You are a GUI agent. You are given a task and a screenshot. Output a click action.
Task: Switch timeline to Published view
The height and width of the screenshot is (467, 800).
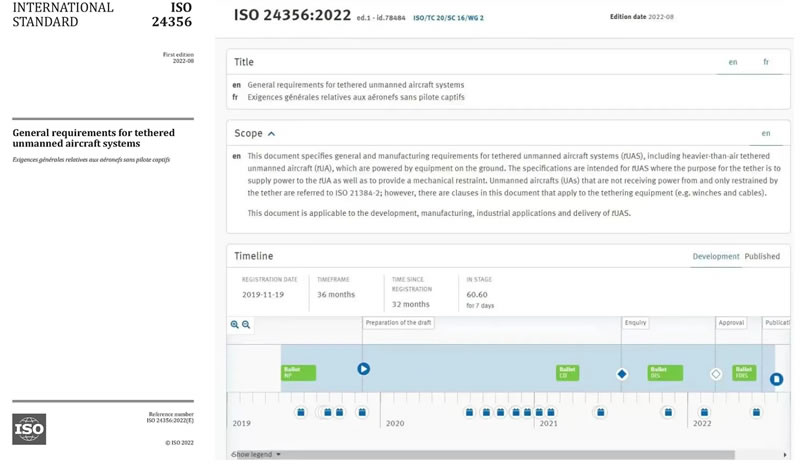point(762,256)
